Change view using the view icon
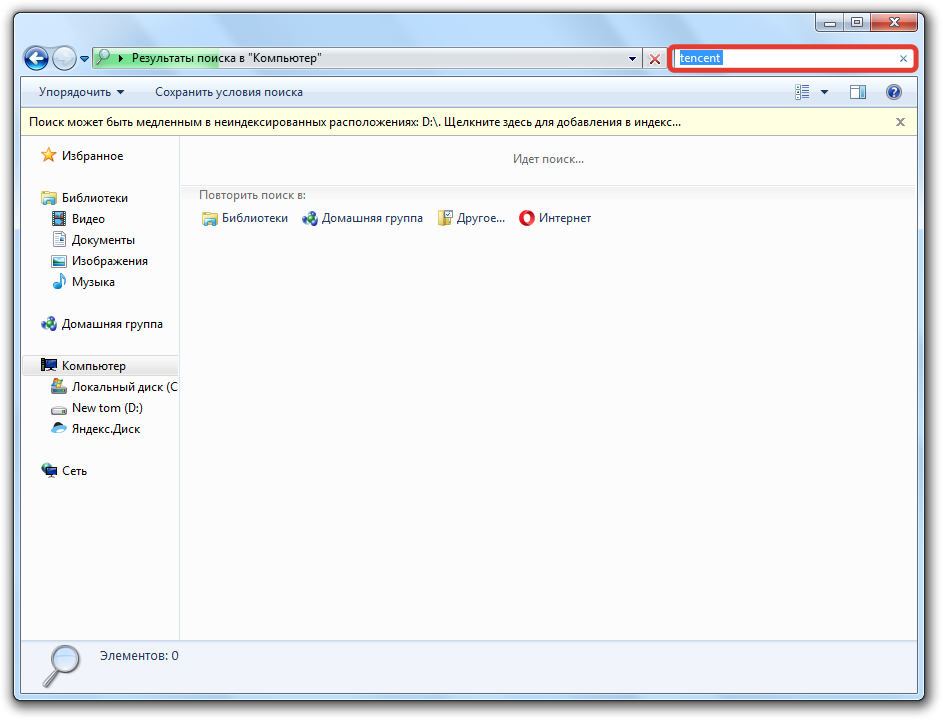943x720 pixels. pos(802,92)
